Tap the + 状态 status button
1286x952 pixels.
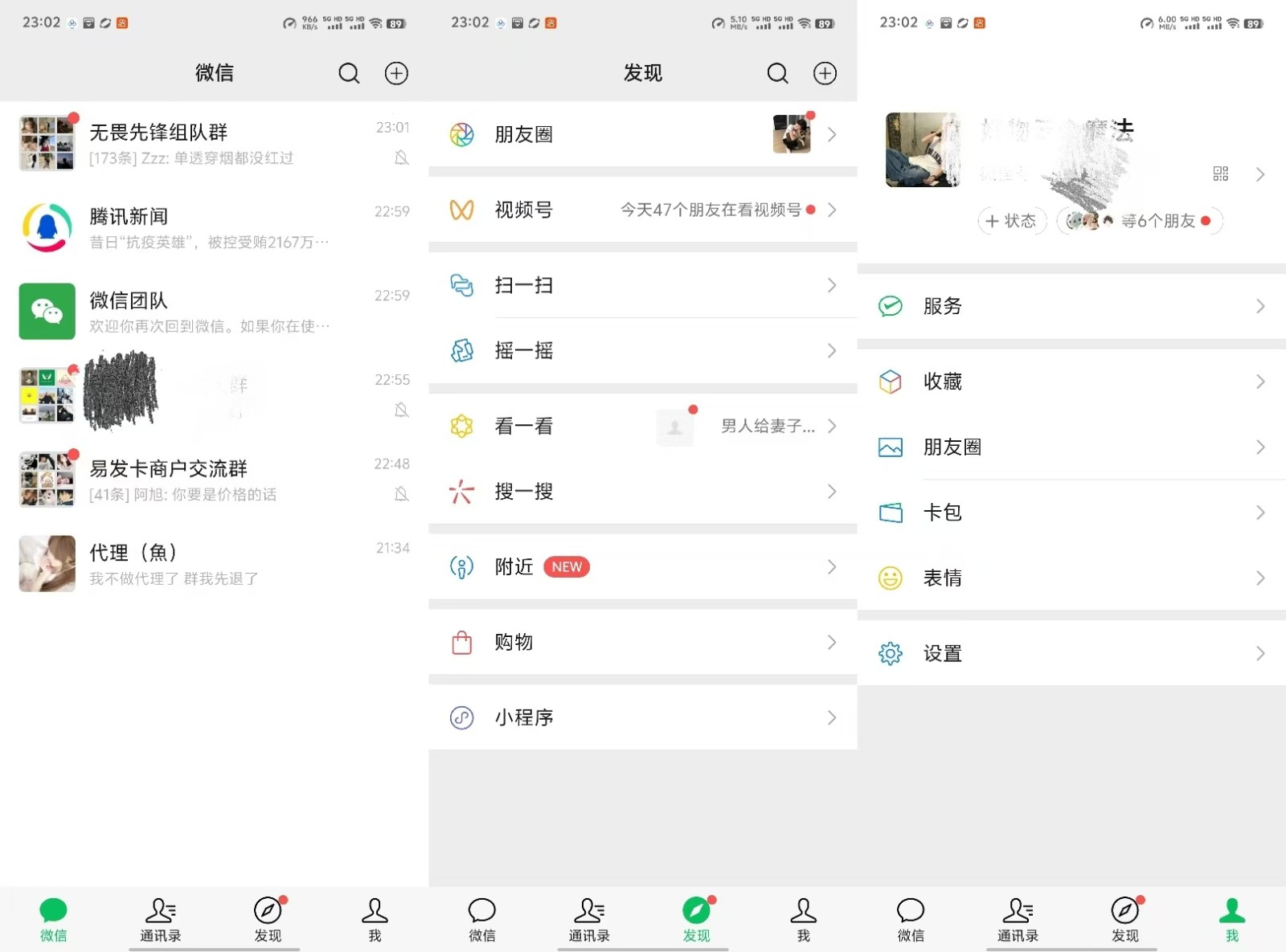[x=1012, y=221]
